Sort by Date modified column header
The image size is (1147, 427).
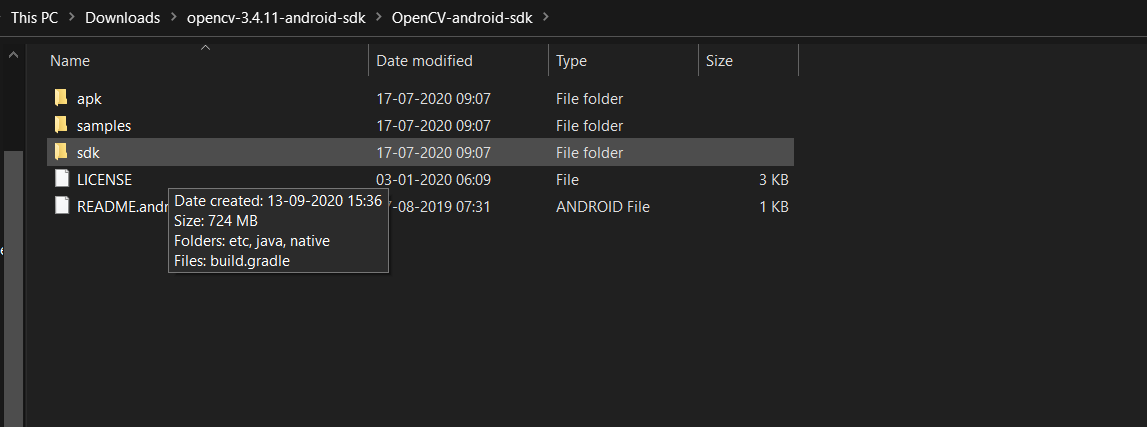pyautogui.click(x=424, y=61)
